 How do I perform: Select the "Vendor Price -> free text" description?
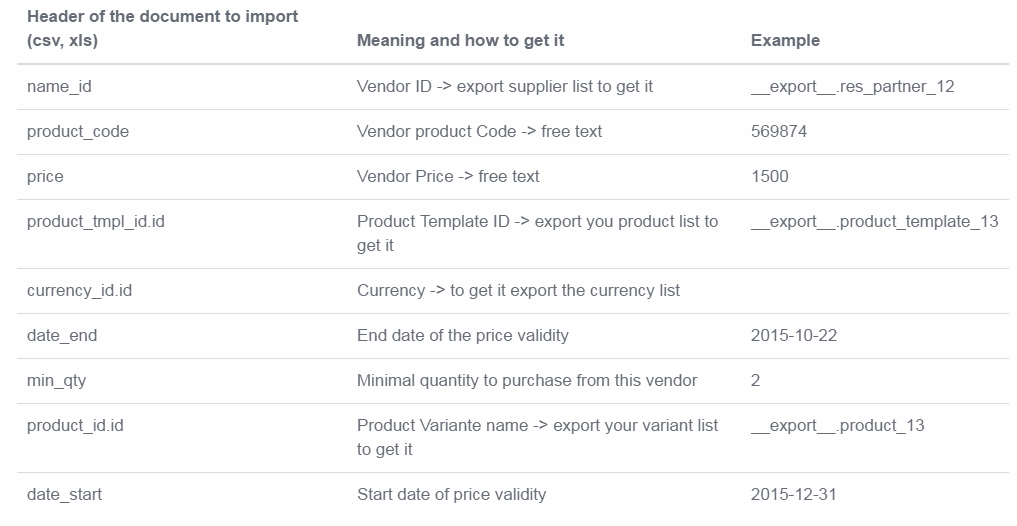click(x=448, y=177)
